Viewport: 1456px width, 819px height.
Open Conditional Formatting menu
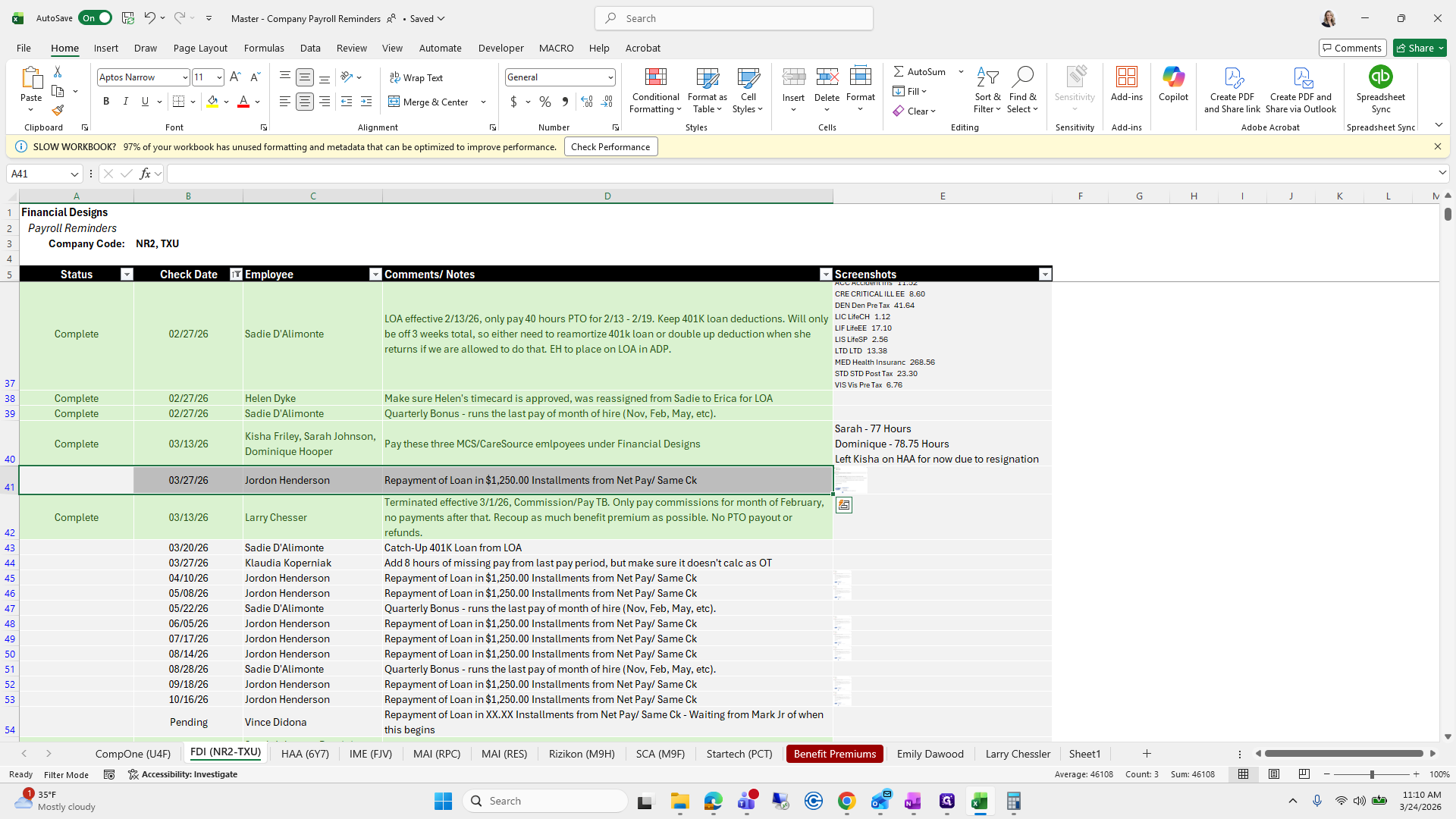pyautogui.click(x=655, y=91)
